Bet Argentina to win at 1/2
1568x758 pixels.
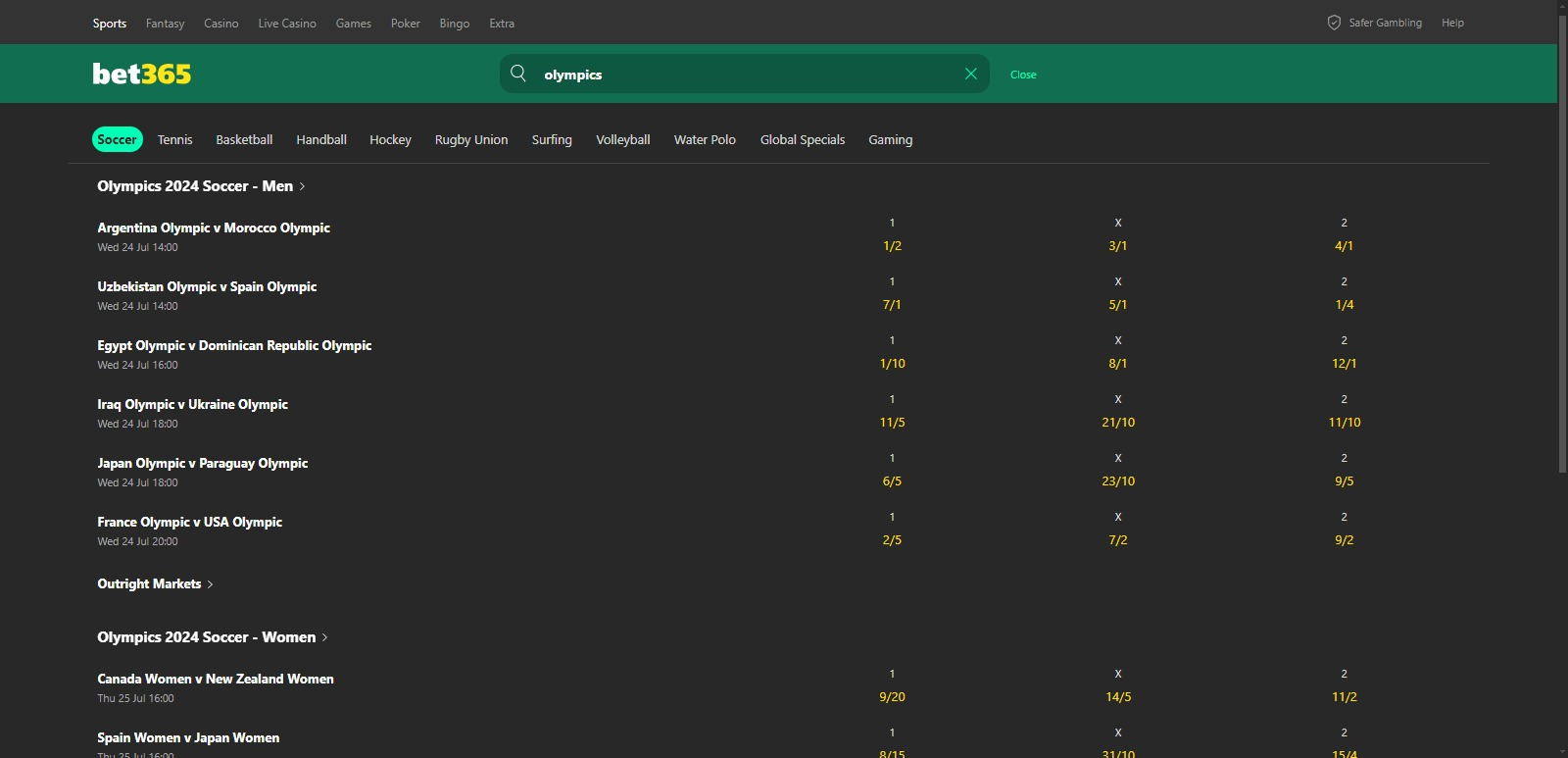click(892, 246)
